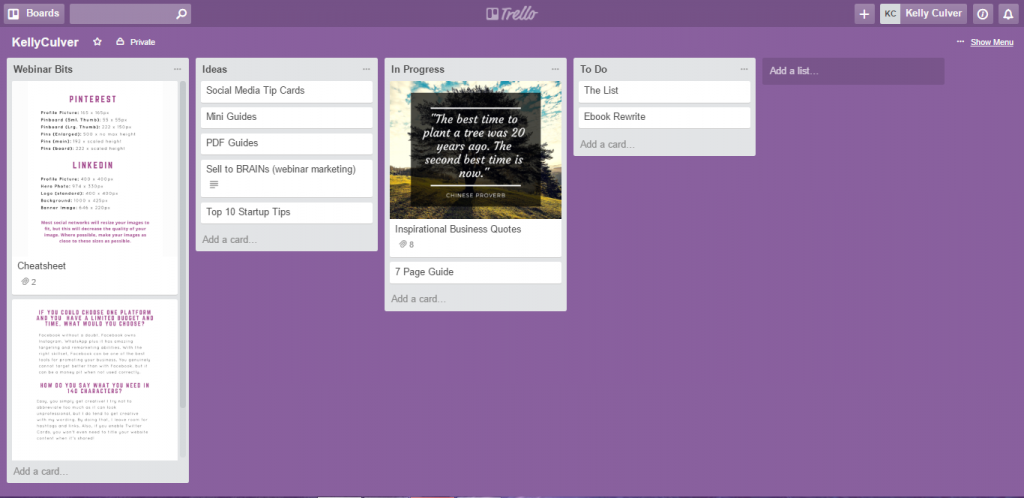Open The List card
Viewport: 1024px width, 498px height.
tap(664, 91)
